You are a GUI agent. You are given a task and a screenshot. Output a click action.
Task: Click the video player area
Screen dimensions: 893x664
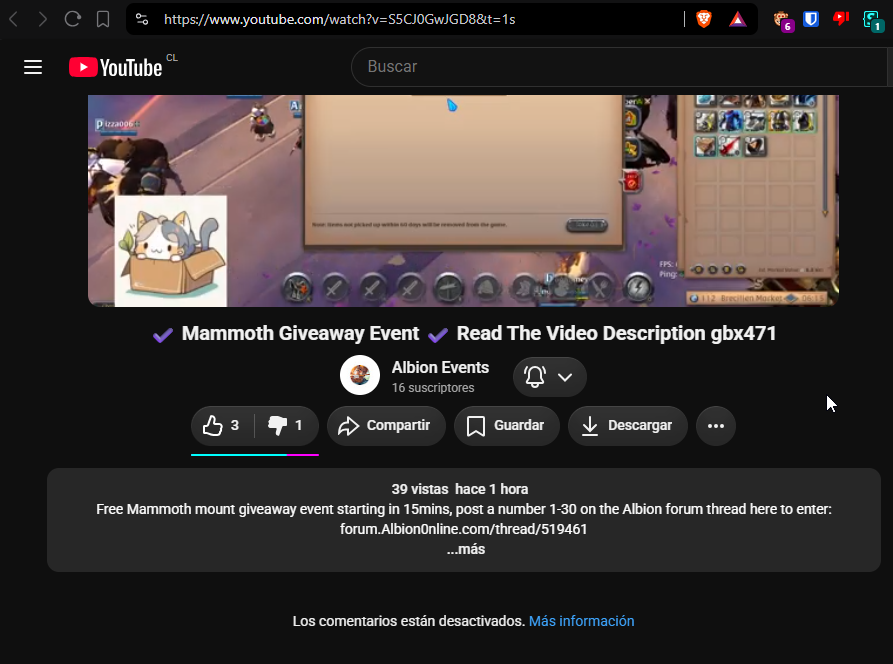click(463, 200)
